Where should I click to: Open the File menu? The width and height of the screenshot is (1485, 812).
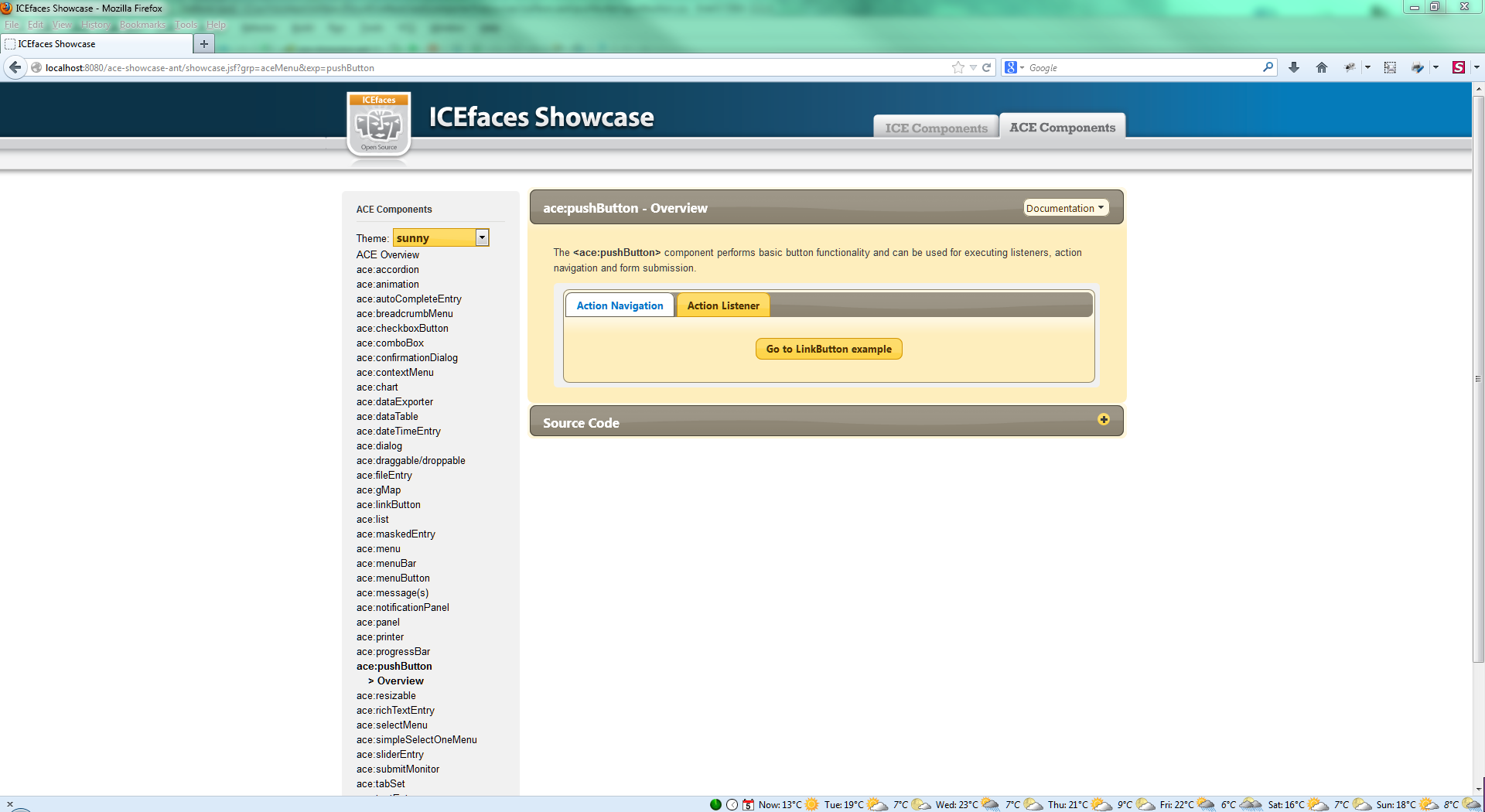(12, 25)
